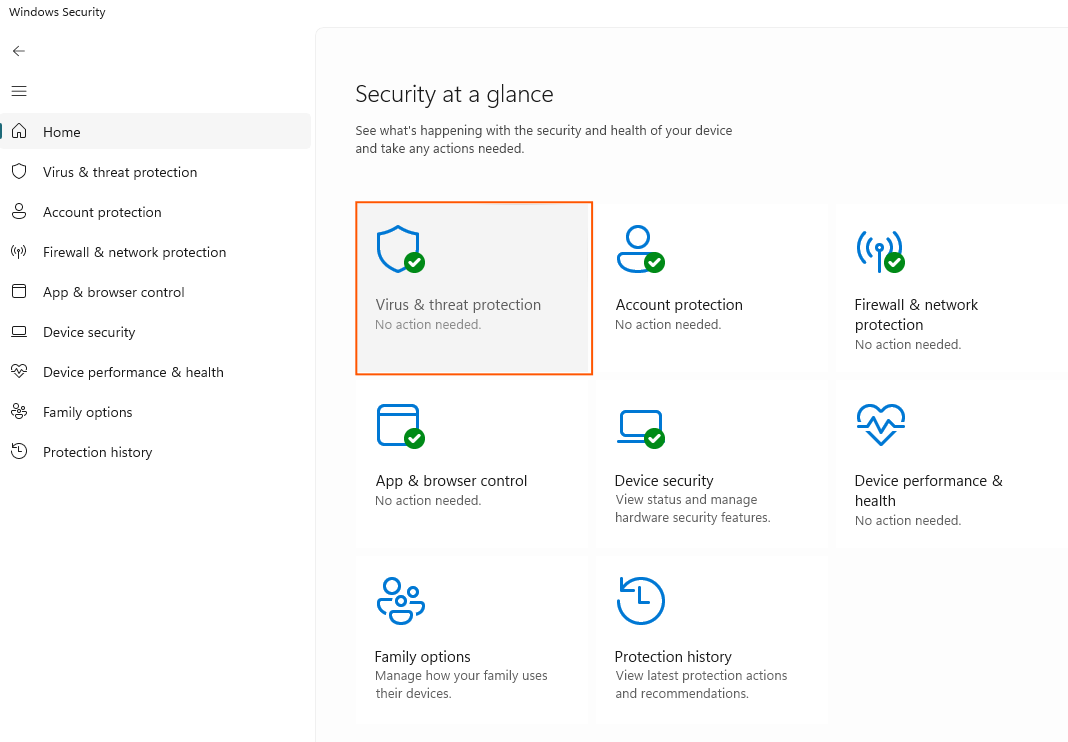
Task: Click the 'See what's happening with the security' description
Action: click(544, 140)
